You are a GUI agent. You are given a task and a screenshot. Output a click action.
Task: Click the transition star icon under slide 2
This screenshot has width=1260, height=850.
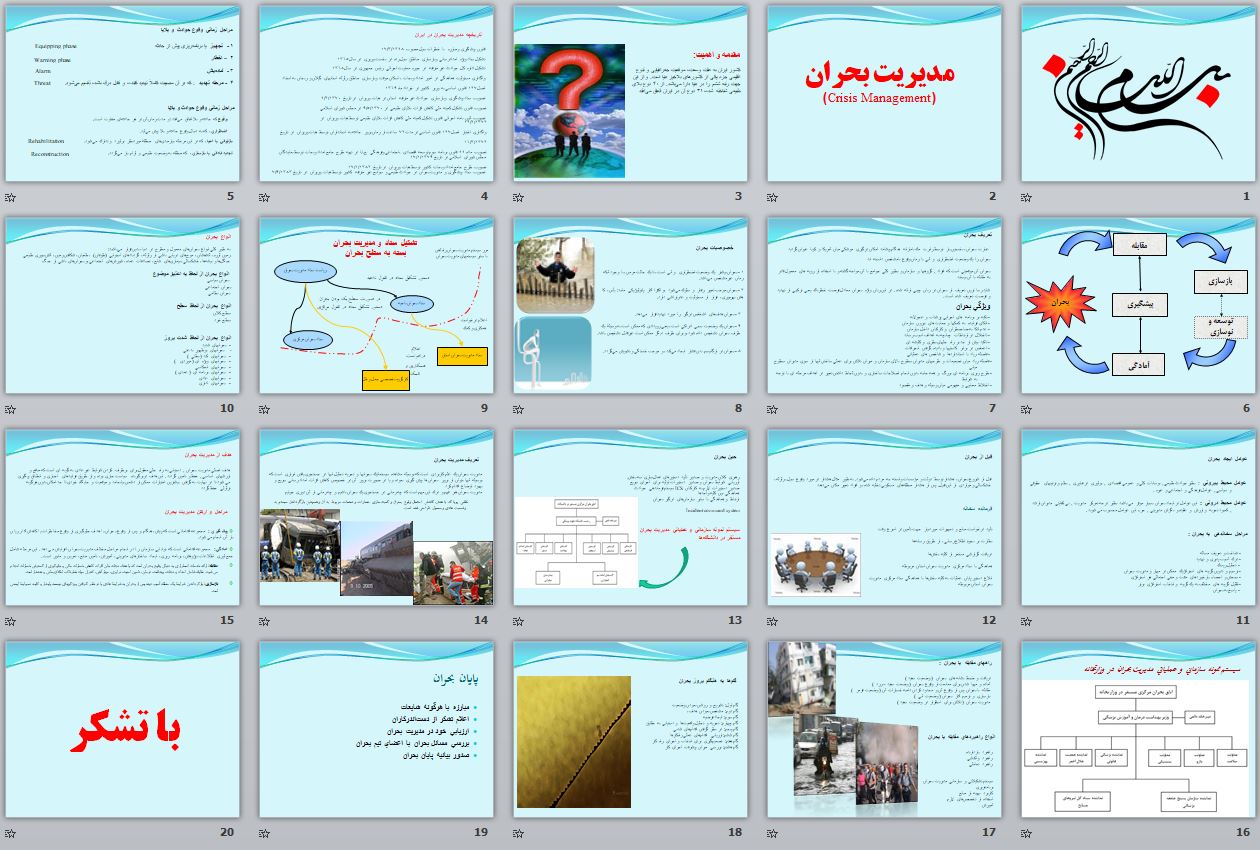[x=772, y=197]
